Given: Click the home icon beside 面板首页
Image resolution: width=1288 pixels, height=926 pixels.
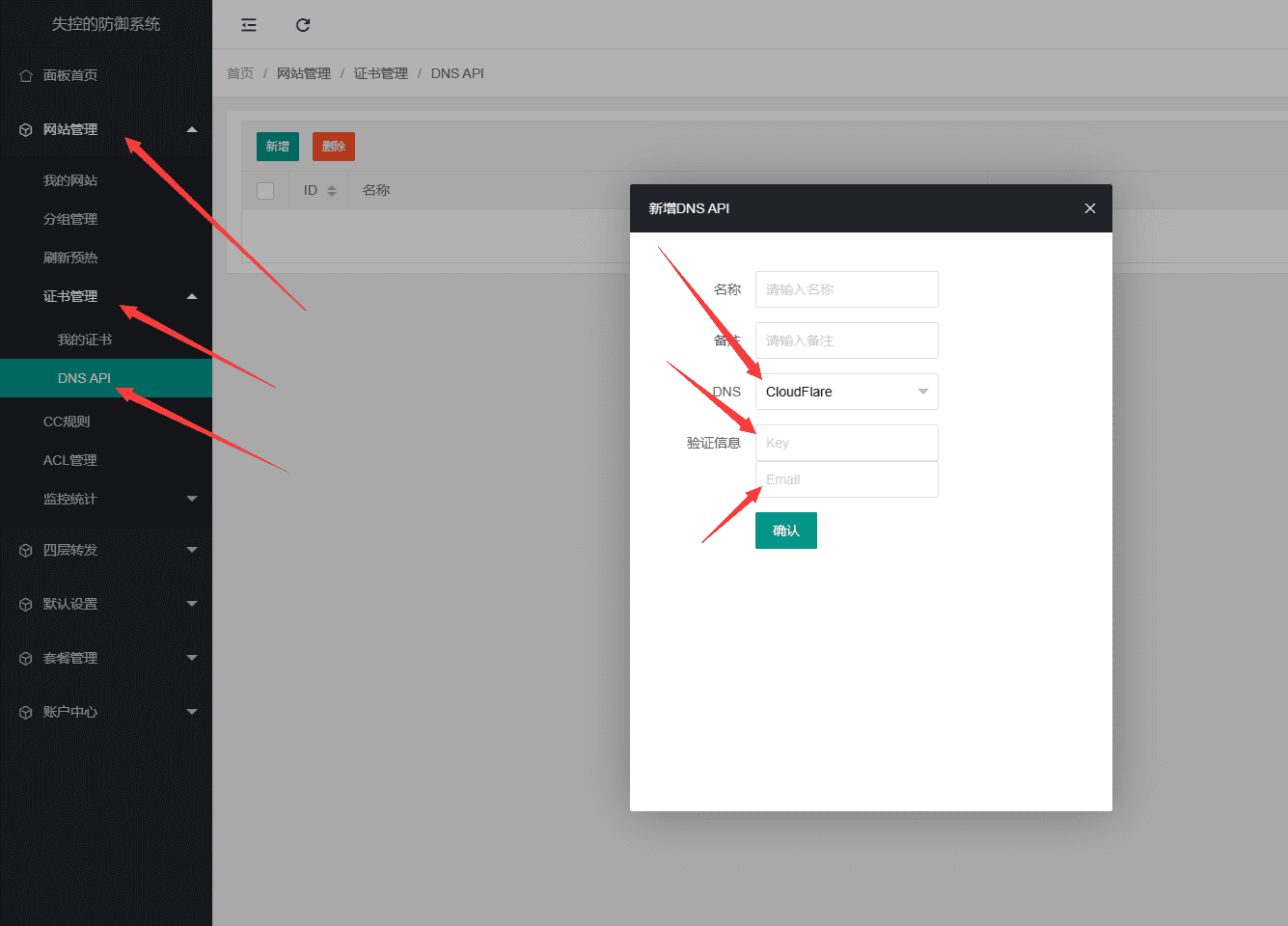Looking at the screenshot, I should (26, 75).
